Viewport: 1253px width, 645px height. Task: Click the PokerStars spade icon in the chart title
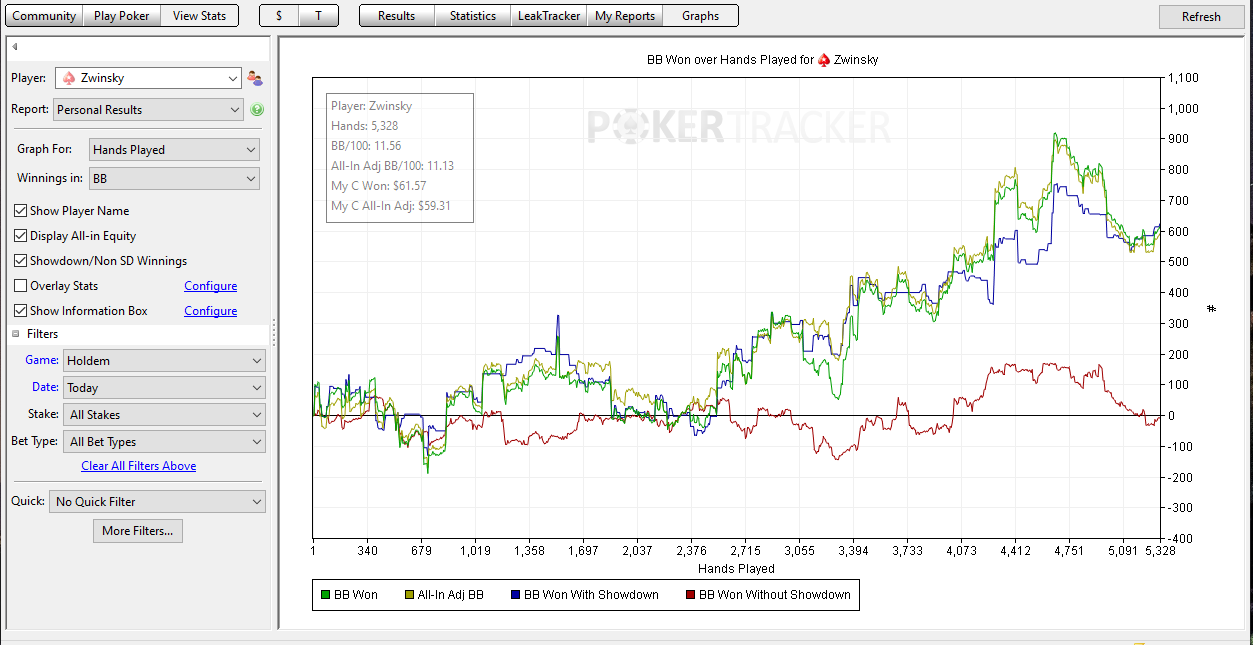[x=824, y=60]
